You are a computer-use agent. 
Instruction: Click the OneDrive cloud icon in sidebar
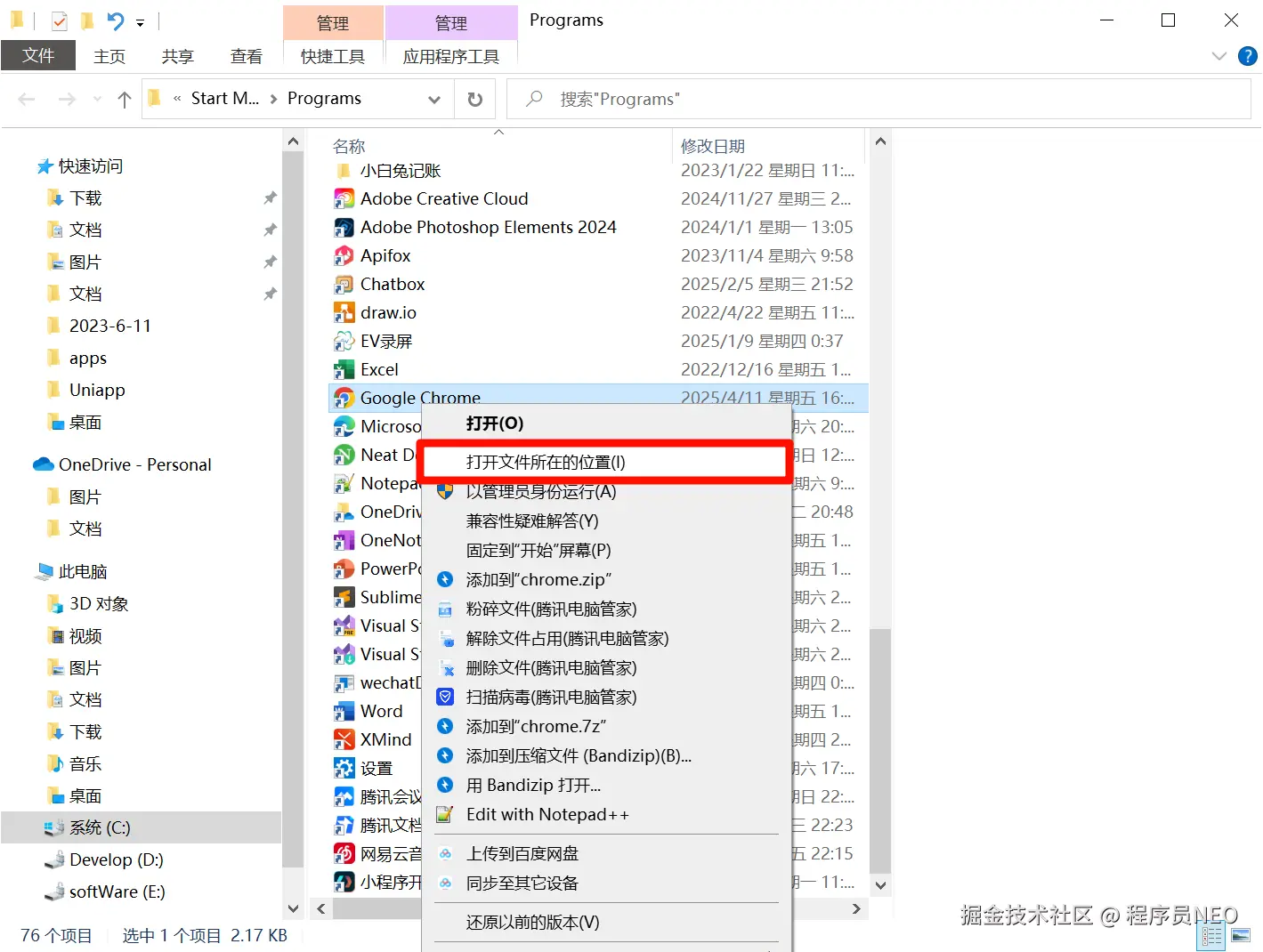44,464
